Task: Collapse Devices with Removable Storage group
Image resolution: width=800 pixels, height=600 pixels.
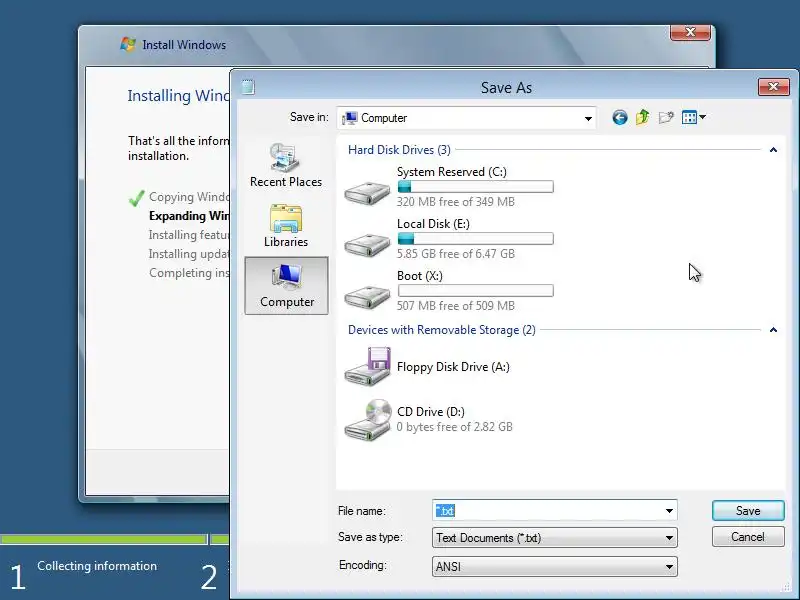Action: coord(773,330)
